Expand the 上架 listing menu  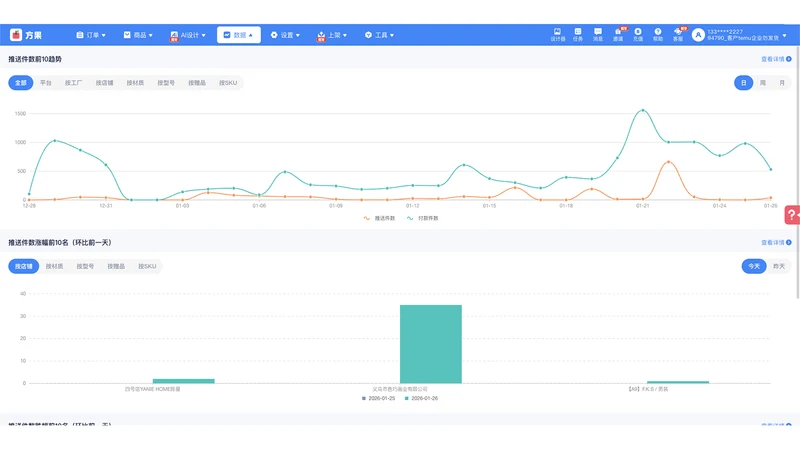(x=332, y=35)
